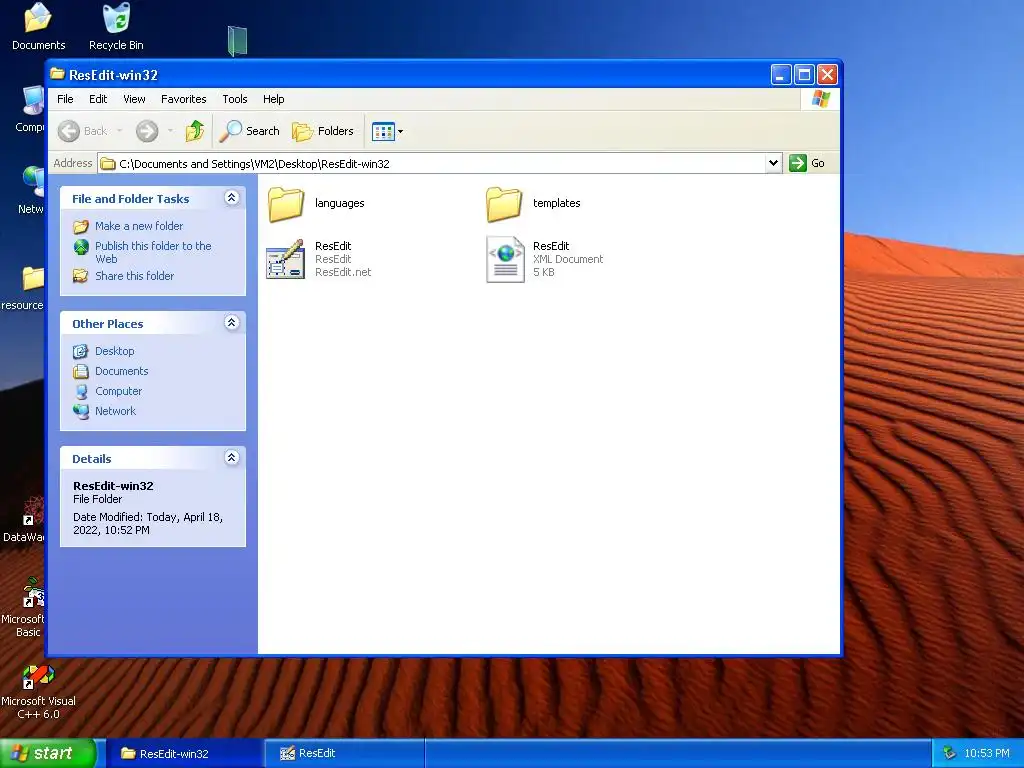Screen dimensions: 1024x768
Task: Open the Help menu
Action: [274, 99]
